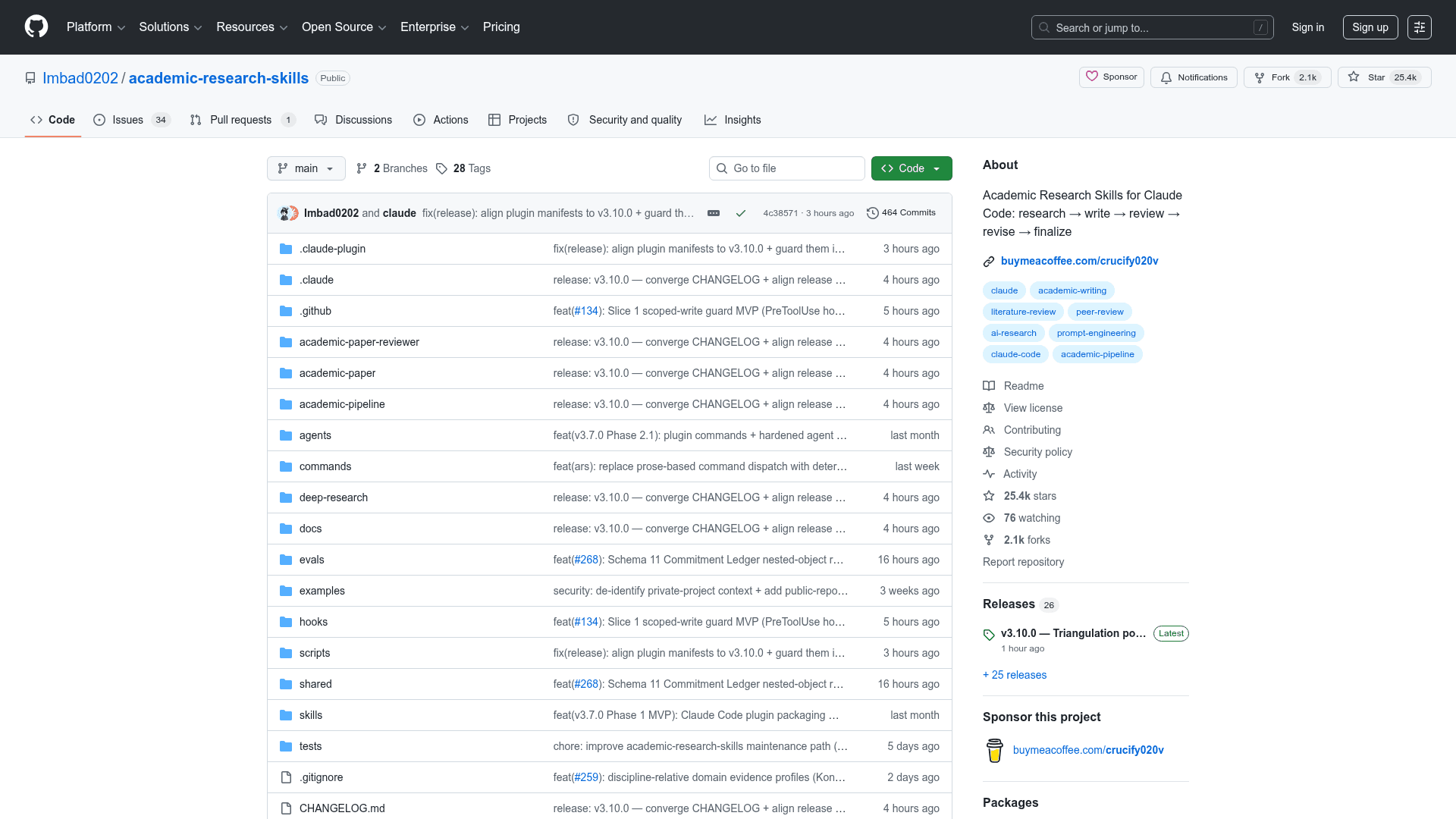Open the literature-review topic tag
This screenshot has height=819, width=1456.
coord(1023,312)
